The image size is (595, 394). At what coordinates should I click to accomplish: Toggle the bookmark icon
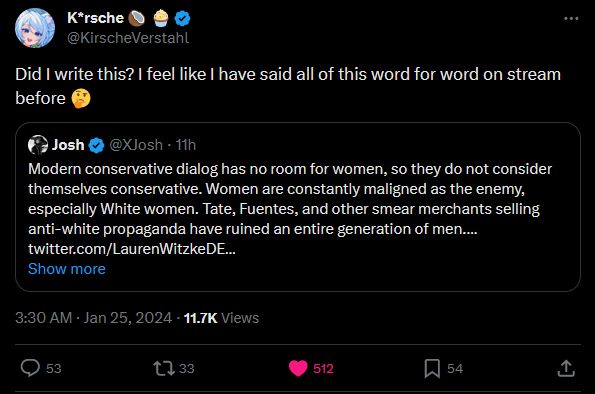tap(432, 369)
